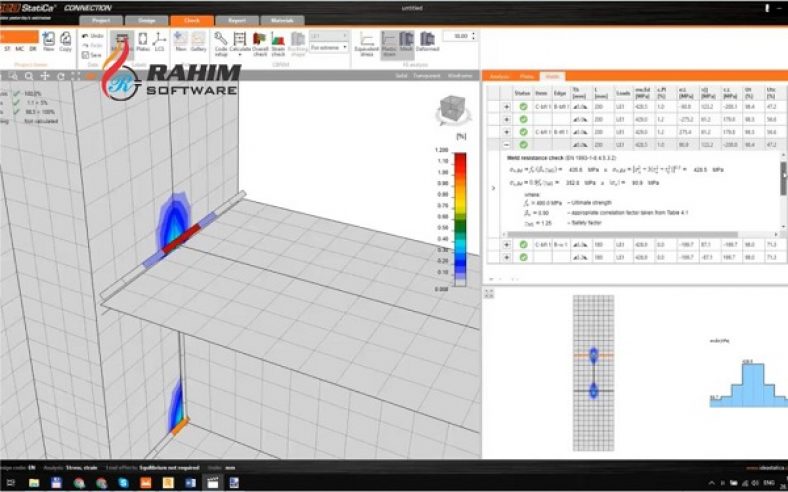The height and width of the screenshot is (492, 788).
Task: Select the DR design type
Action: point(33,49)
